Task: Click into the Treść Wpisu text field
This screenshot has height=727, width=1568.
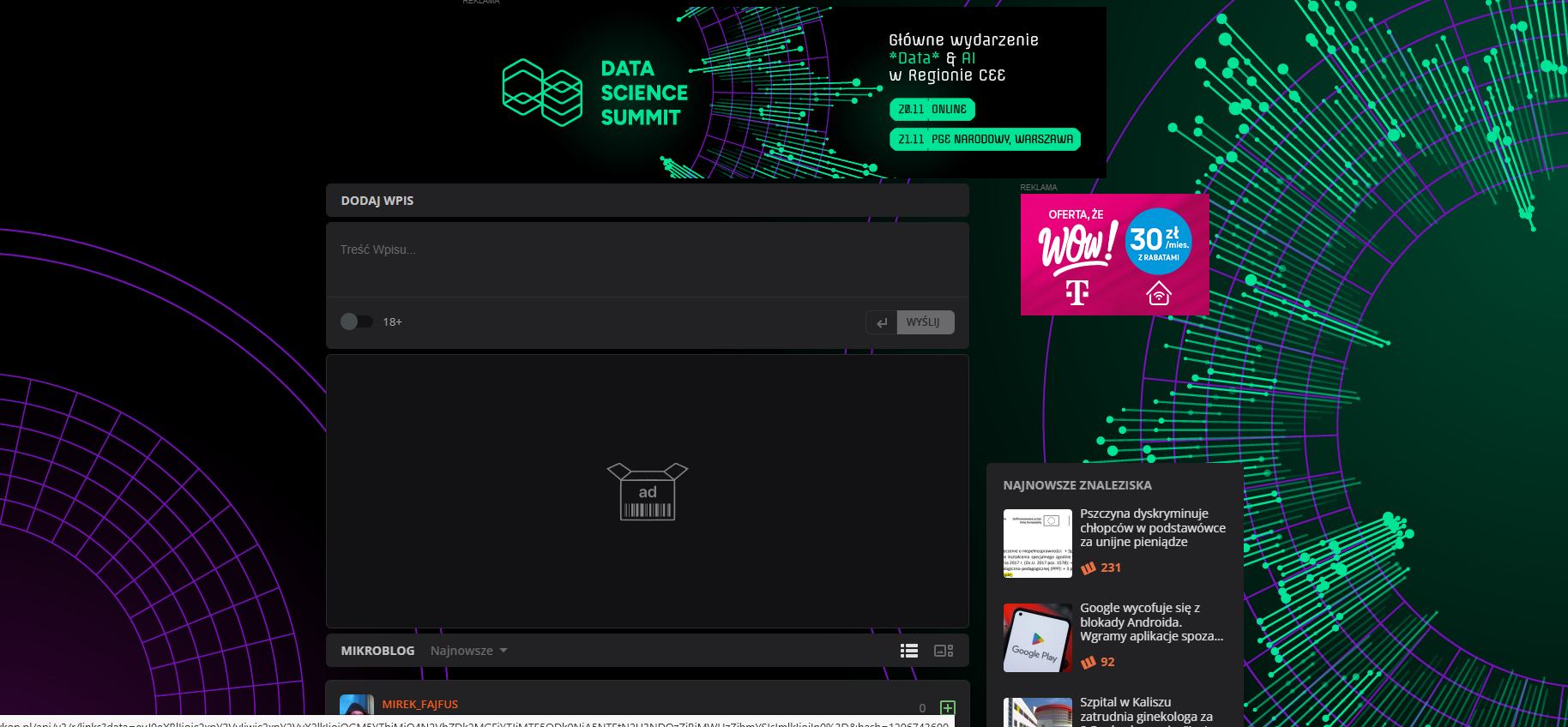Action: 647,259
